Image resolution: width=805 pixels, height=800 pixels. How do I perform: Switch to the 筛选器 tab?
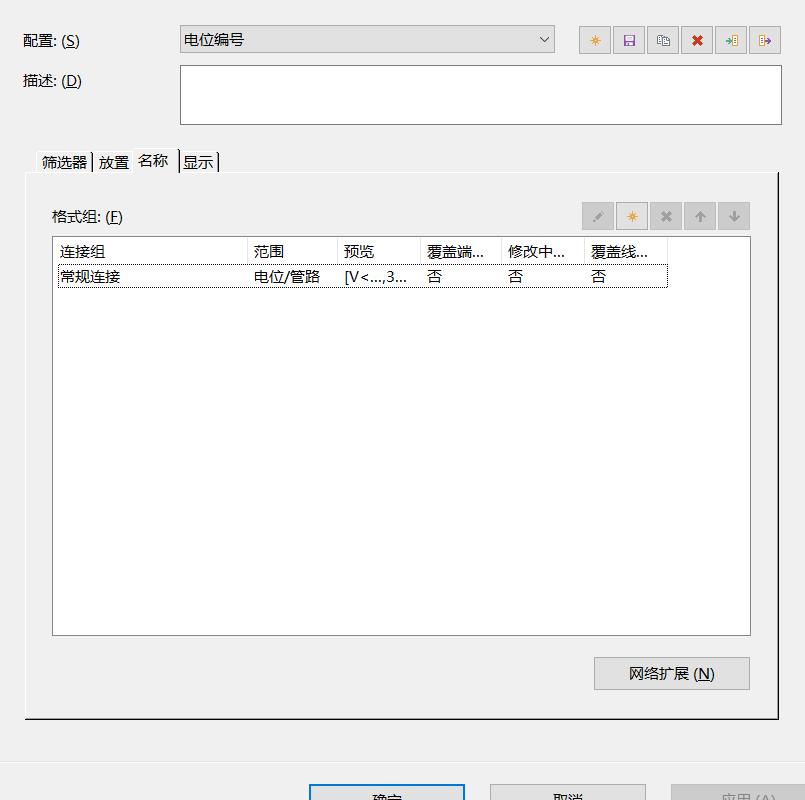[64, 162]
